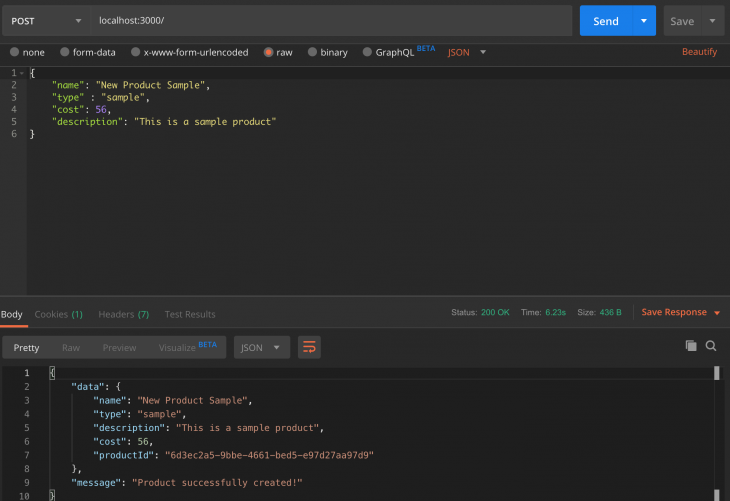
Task: Send the request with the blue Send button
Action: 606,21
